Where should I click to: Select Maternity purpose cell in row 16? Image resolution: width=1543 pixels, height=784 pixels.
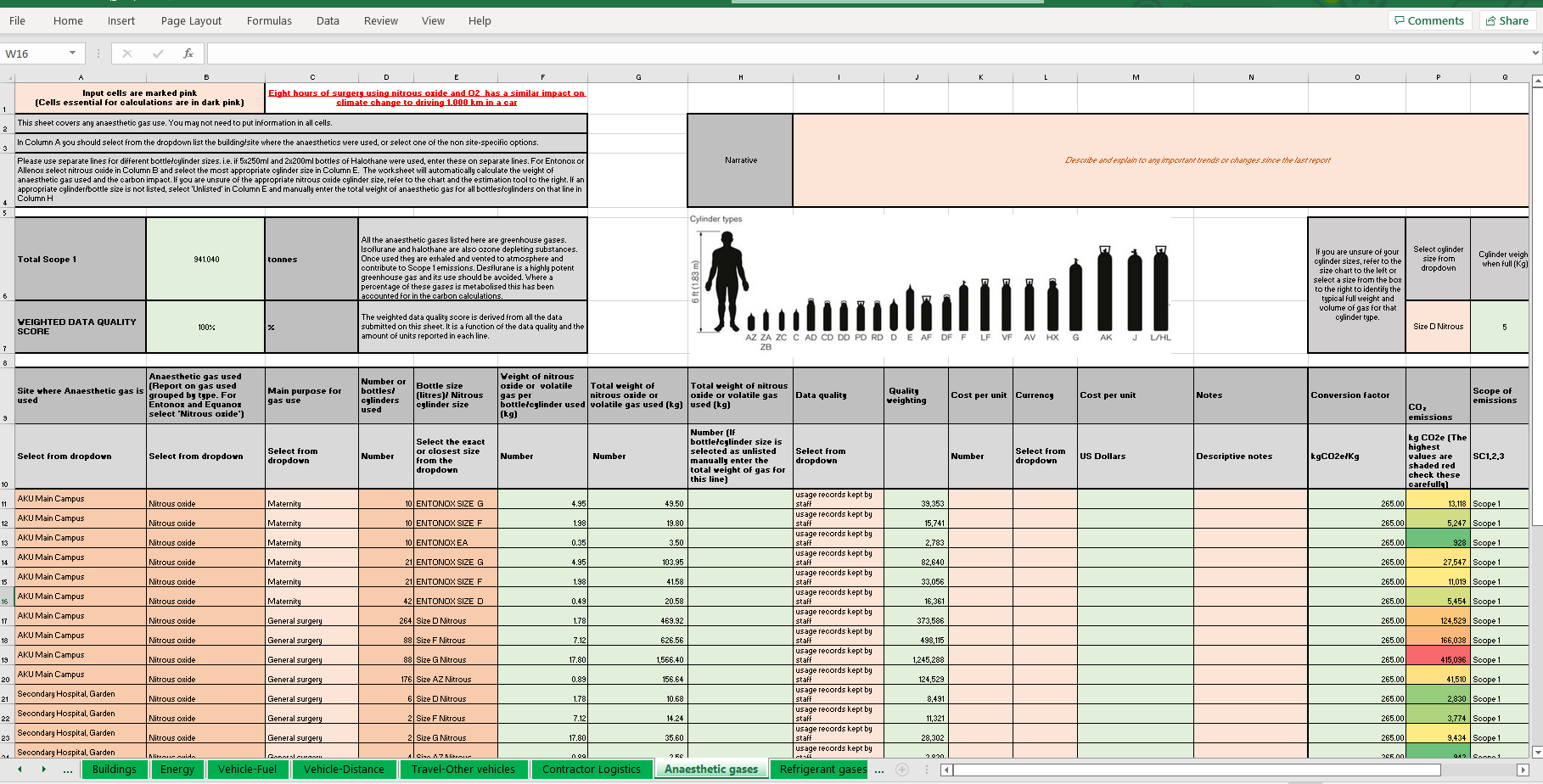click(x=311, y=597)
